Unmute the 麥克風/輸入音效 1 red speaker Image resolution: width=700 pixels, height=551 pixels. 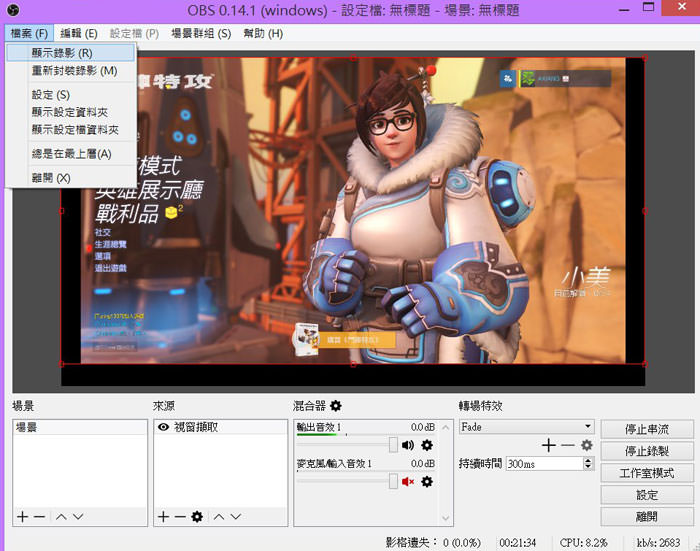click(x=408, y=482)
